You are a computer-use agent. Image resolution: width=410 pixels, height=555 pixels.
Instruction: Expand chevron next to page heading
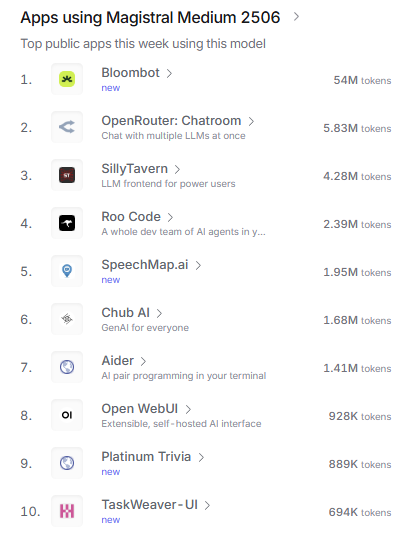click(x=296, y=17)
